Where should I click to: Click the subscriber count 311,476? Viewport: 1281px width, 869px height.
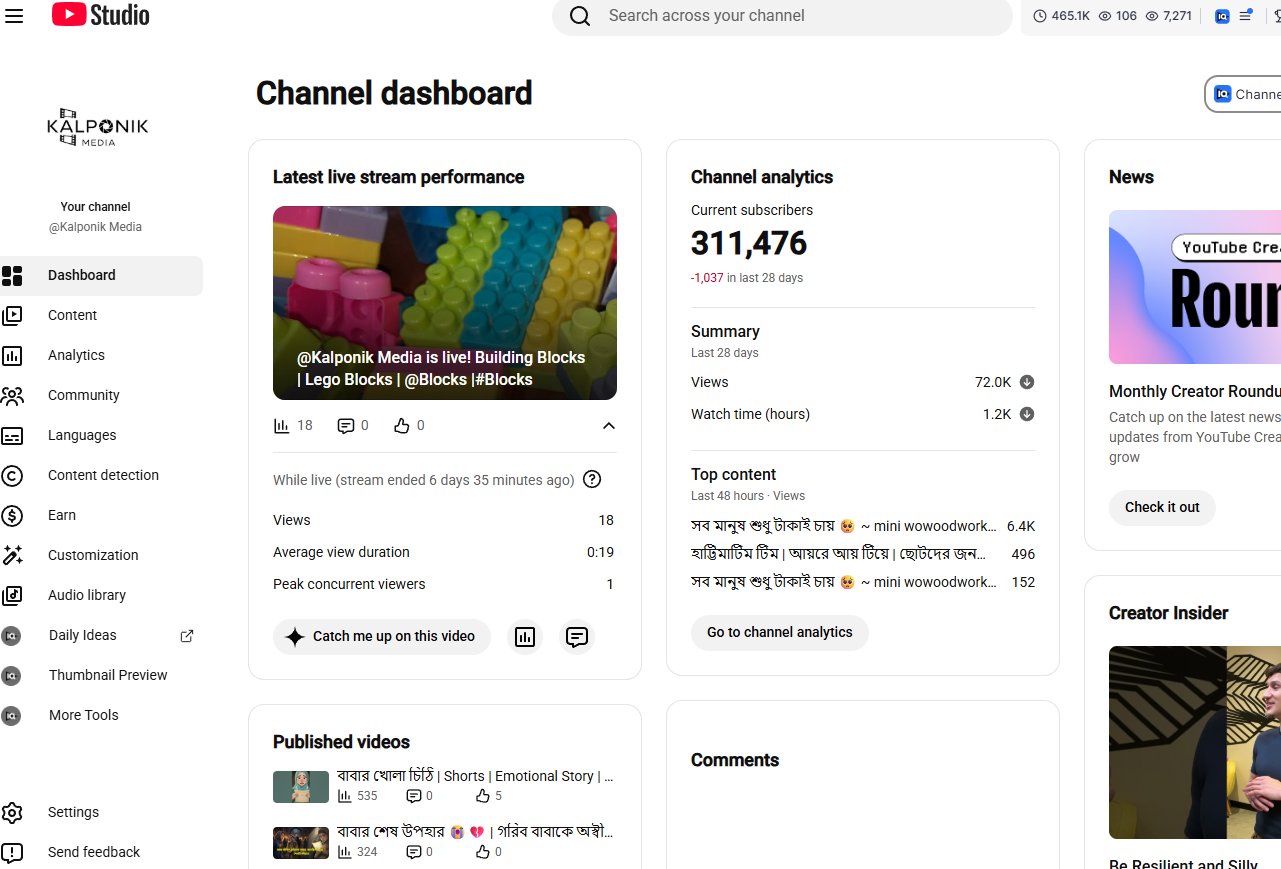[x=749, y=244]
